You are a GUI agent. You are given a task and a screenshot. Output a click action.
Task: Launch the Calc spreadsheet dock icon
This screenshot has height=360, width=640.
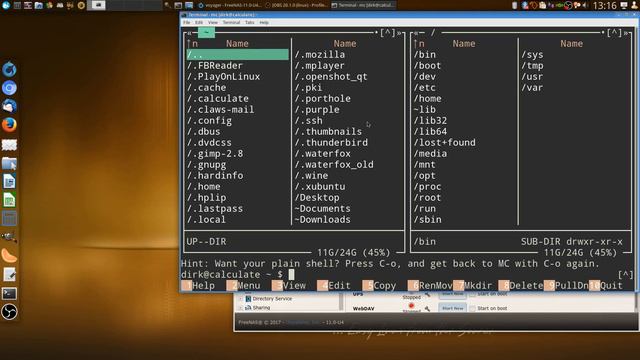(9, 200)
